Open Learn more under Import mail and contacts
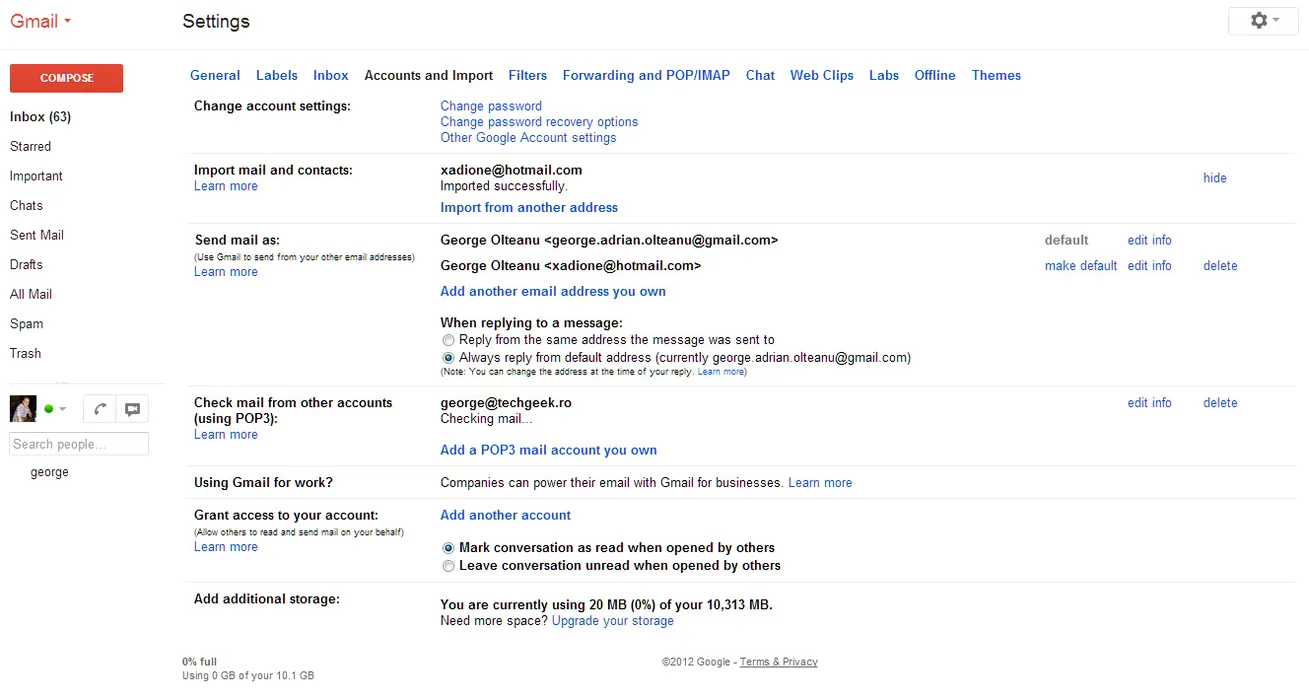This screenshot has height=700, width=1309. click(226, 186)
